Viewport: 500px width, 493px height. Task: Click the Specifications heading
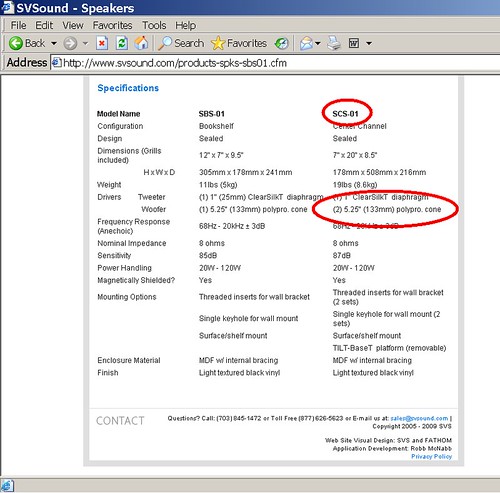(128, 88)
